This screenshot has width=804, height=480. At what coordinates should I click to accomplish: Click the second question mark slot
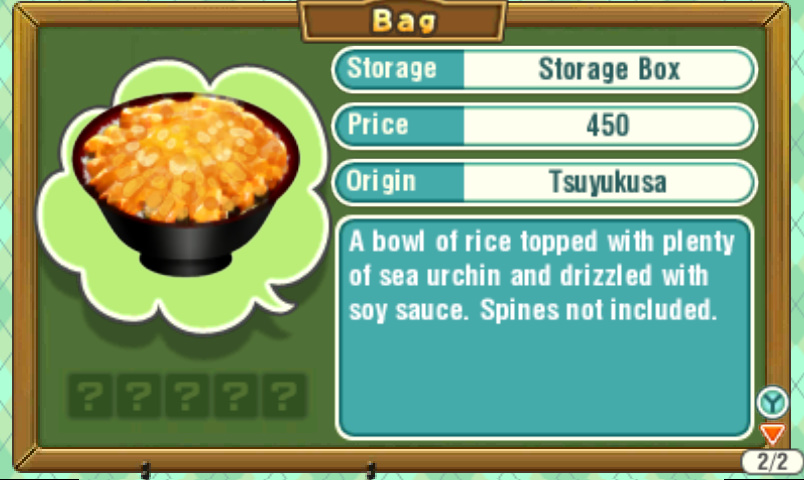(138, 395)
